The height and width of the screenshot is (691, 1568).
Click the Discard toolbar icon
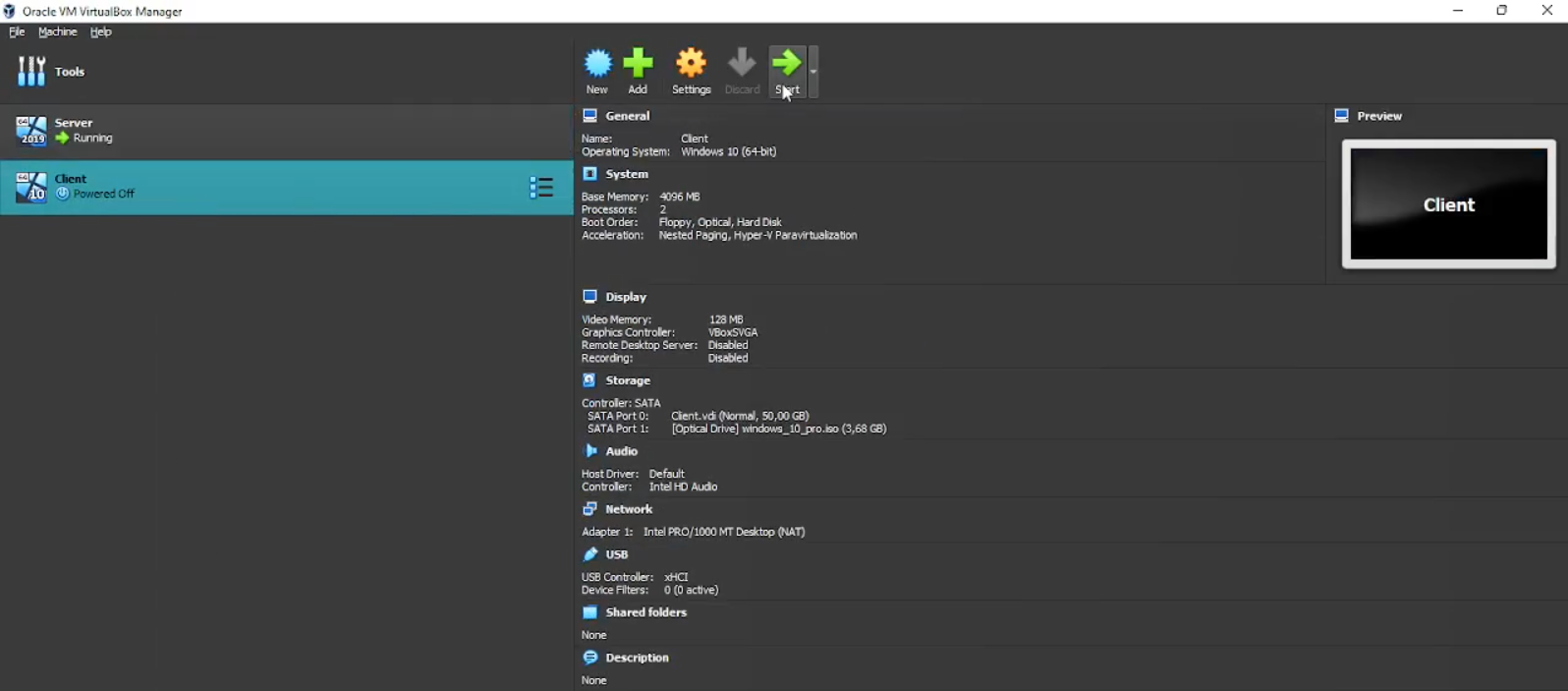742,70
